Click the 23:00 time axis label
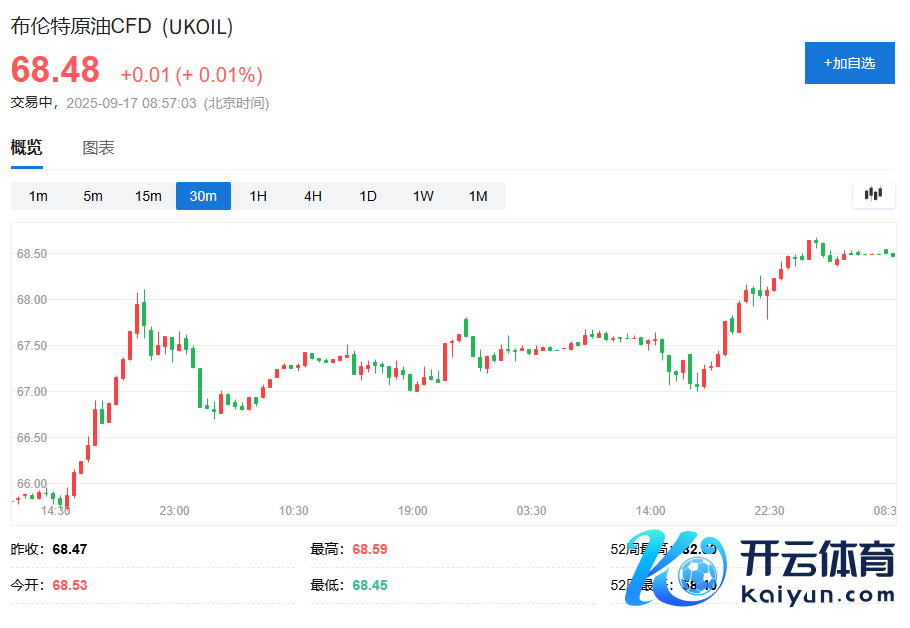 tap(174, 511)
